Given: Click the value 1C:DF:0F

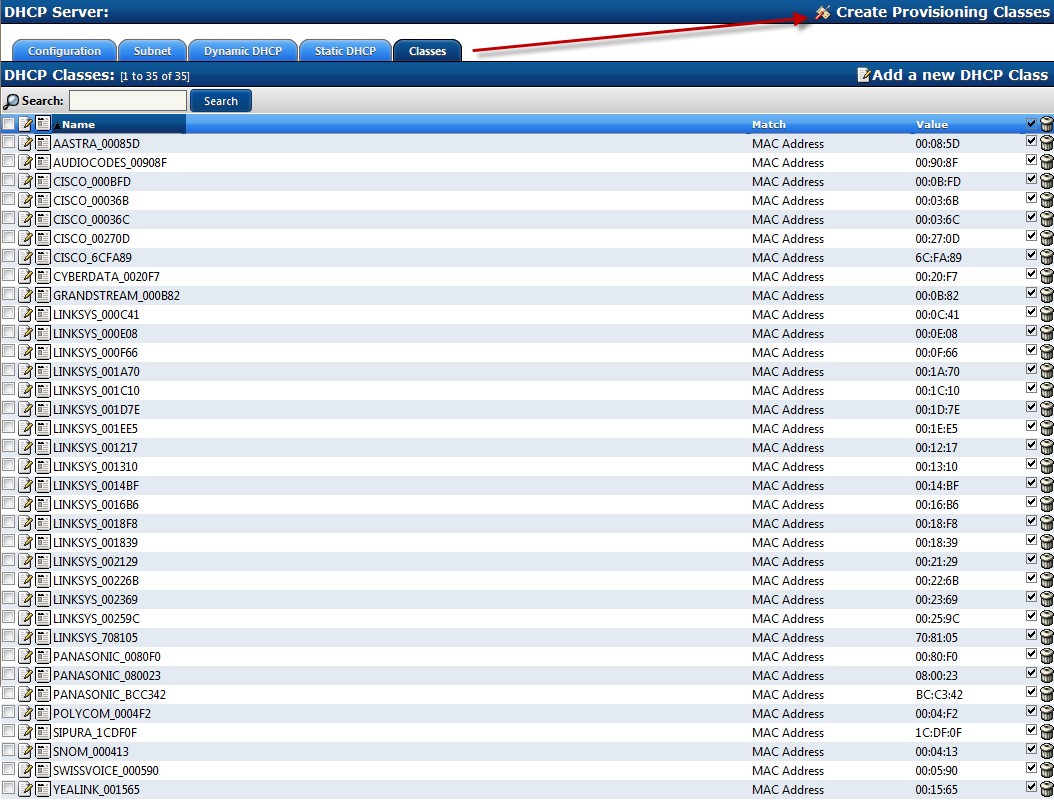Looking at the screenshot, I should click(x=938, y=733).
